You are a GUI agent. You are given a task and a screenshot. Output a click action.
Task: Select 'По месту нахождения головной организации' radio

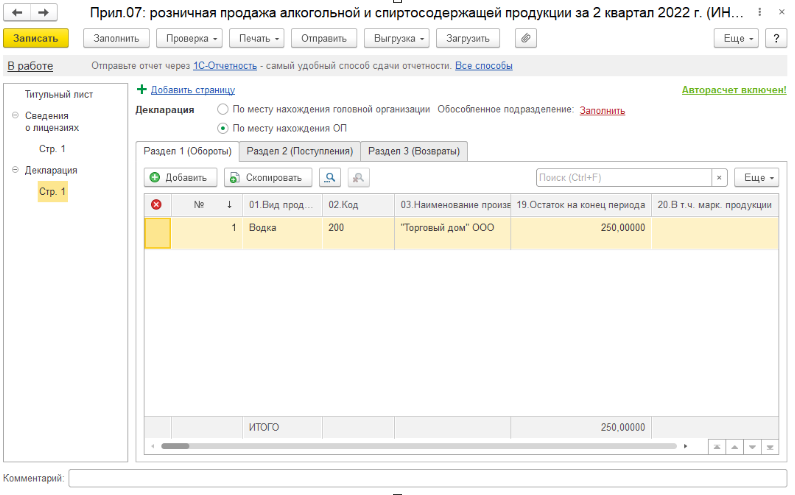[x=223, y=110]
